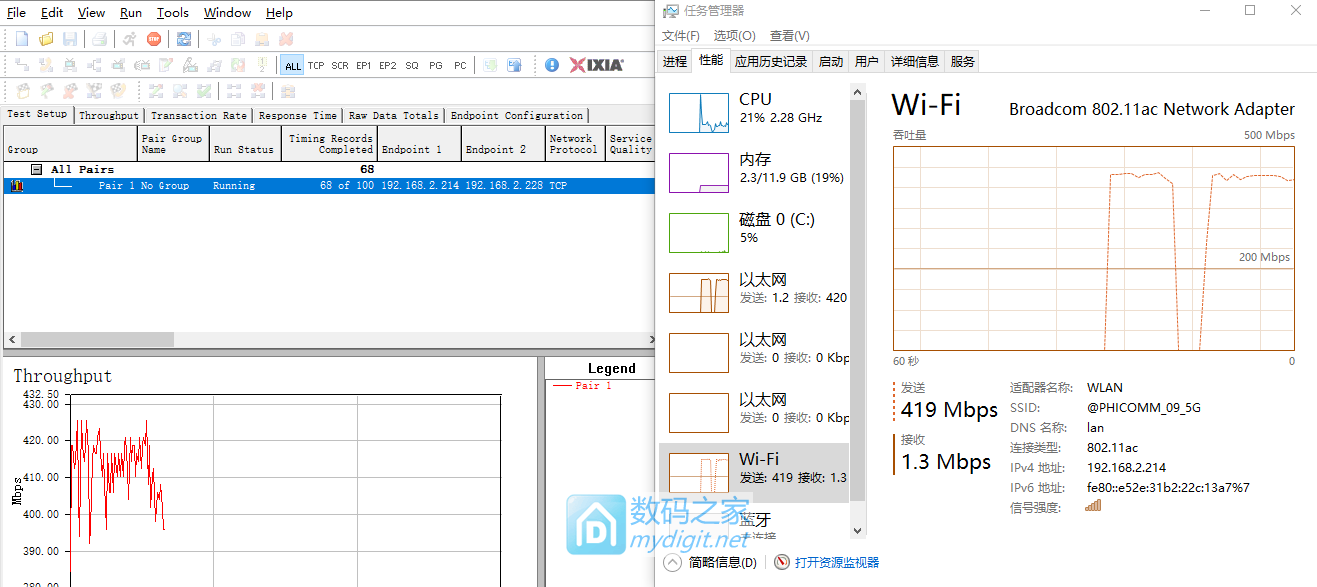This screenshot has width=1317, height=587.
Task: Click the 打开资源监视器 link
Action: 837,563
